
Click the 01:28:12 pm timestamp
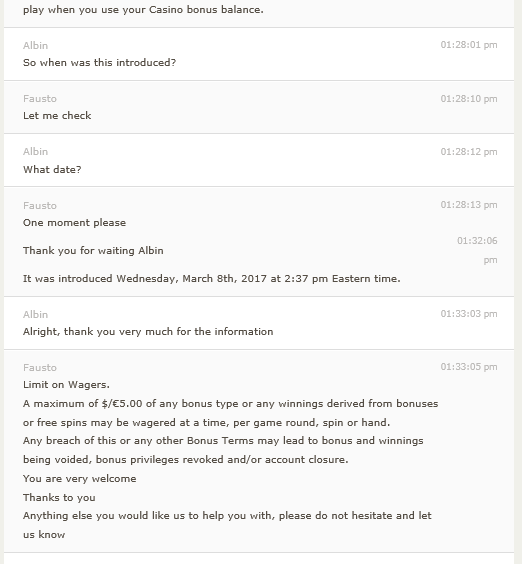(x=469, y=152)
